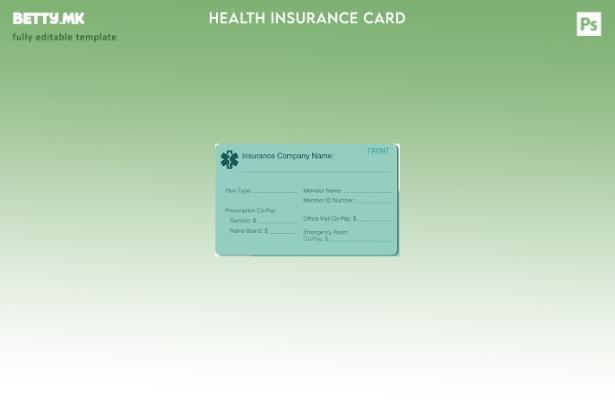
Task: Click the Emergency Room Co-Pay field
Action: click(x=360, y=239)
